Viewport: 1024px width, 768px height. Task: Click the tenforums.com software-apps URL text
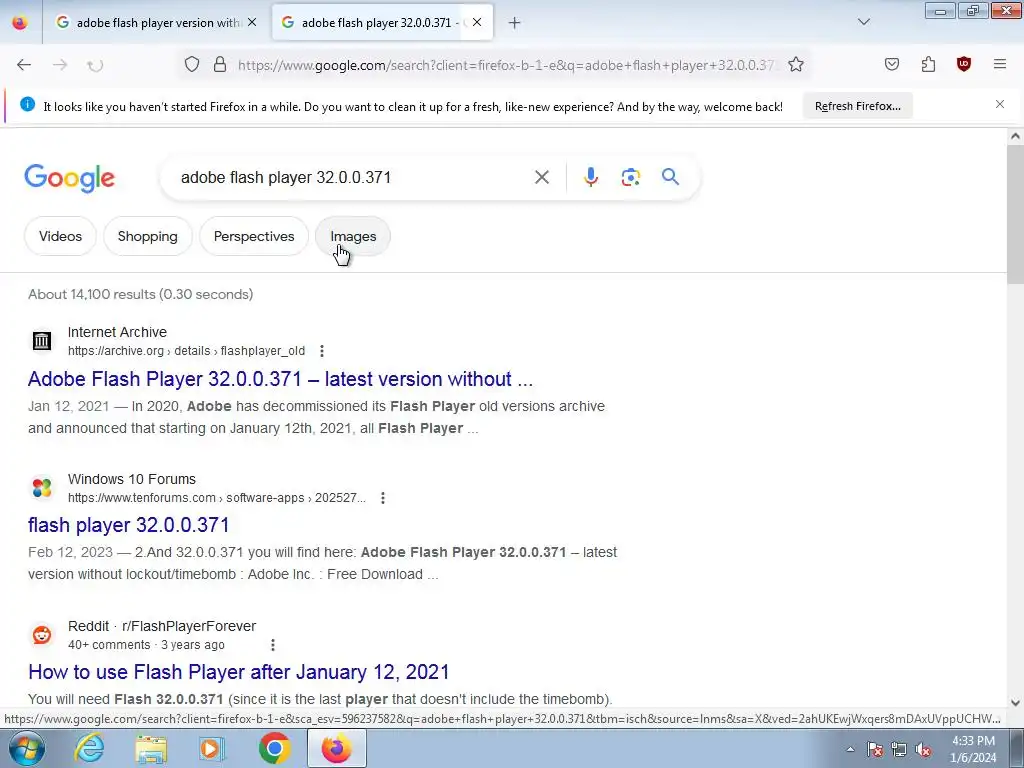[217, 498]
